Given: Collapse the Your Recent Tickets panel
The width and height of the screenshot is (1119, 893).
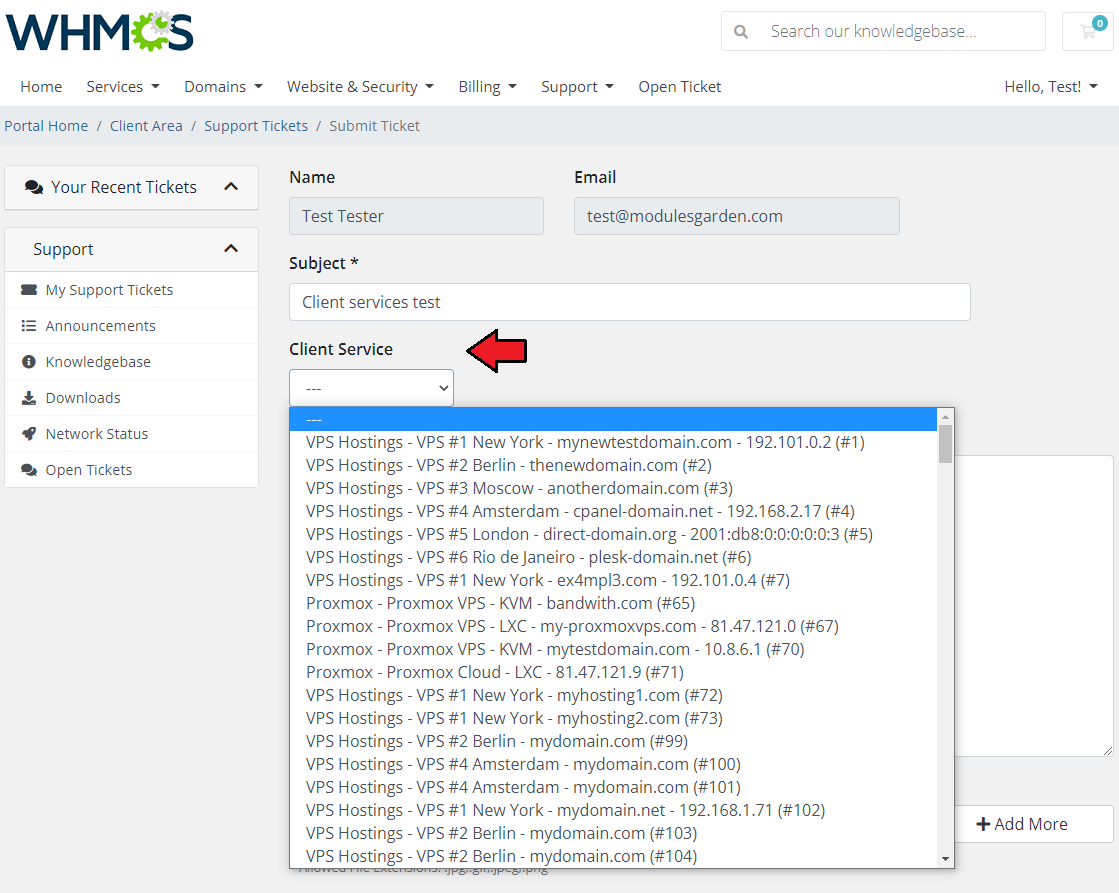Looking at the screenshot, I should tap(231, 186).
